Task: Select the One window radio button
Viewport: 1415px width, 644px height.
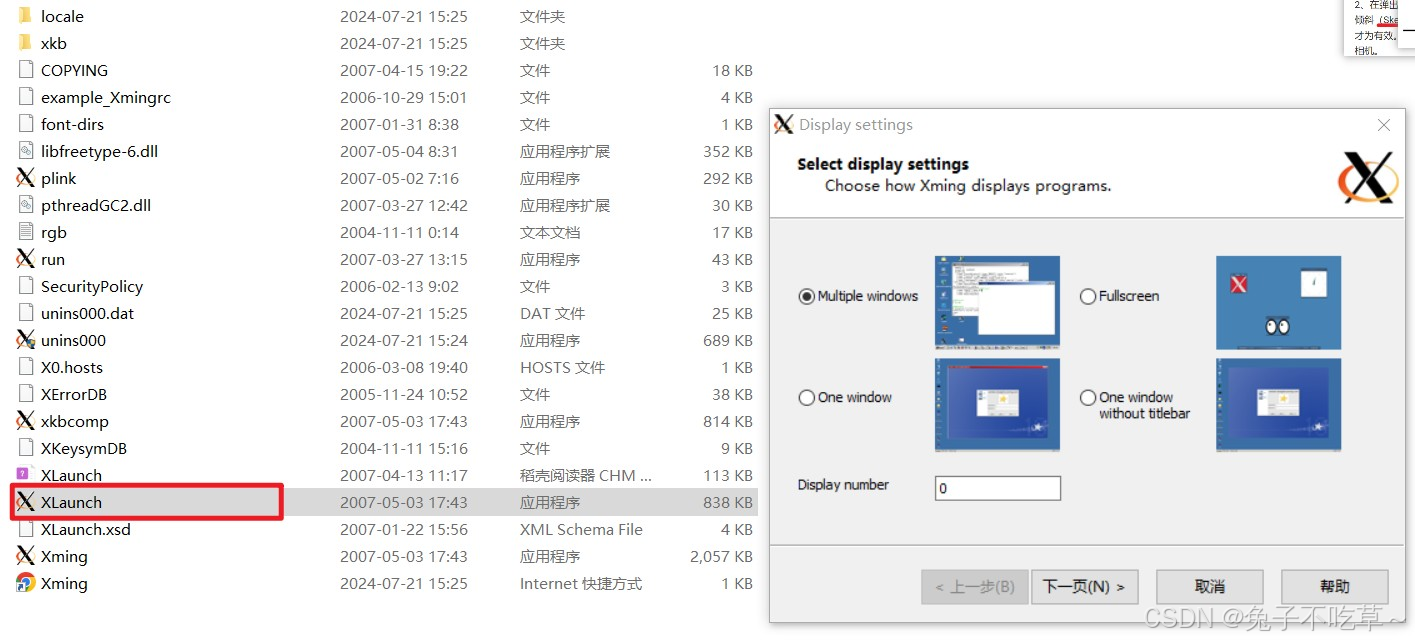Action: [x=806, y=397]
